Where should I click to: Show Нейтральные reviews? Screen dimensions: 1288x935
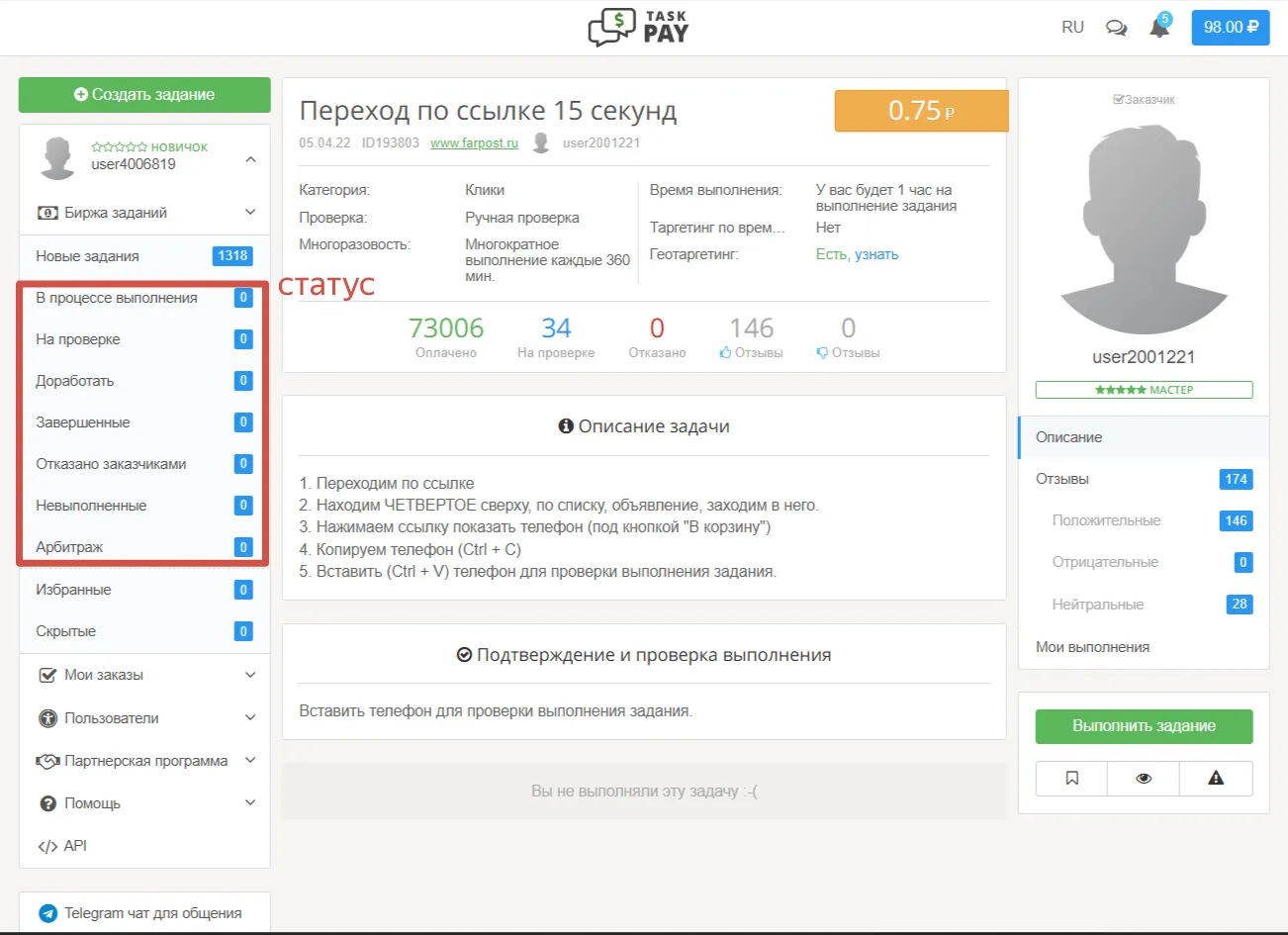[x=1144, y=605]
